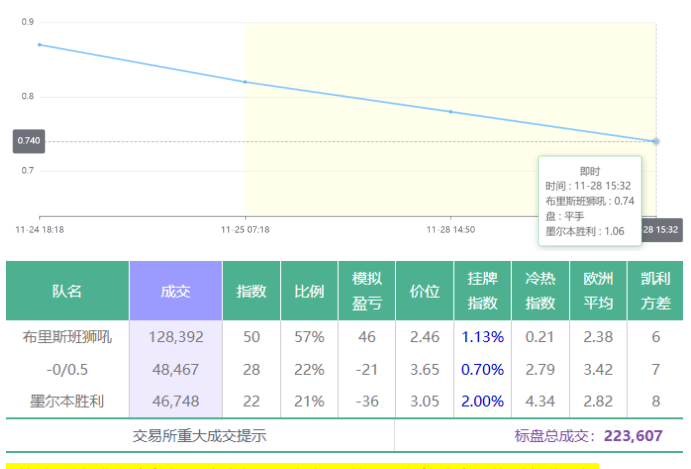The image size is (691, 469).
Task: Click the 标盘总成交 223,607 total
Action: click(588, 436)
